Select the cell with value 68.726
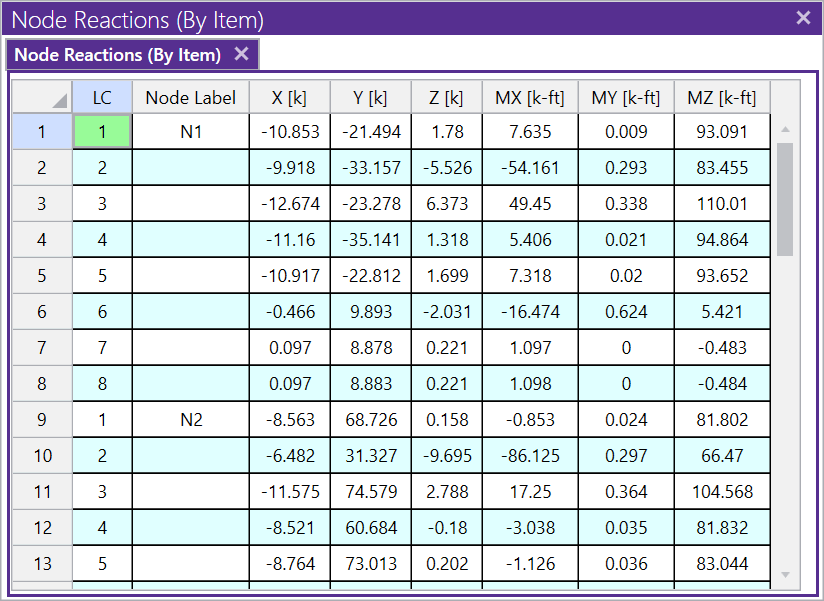Viewport: 824px width, 601px height. (370, 420)
